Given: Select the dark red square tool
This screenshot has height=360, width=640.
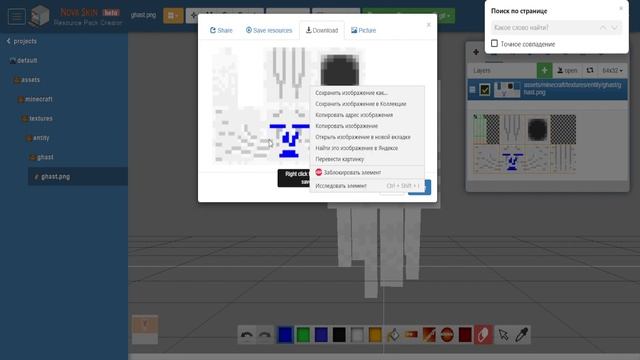Looking at the screenshot, I should point(465,335).
